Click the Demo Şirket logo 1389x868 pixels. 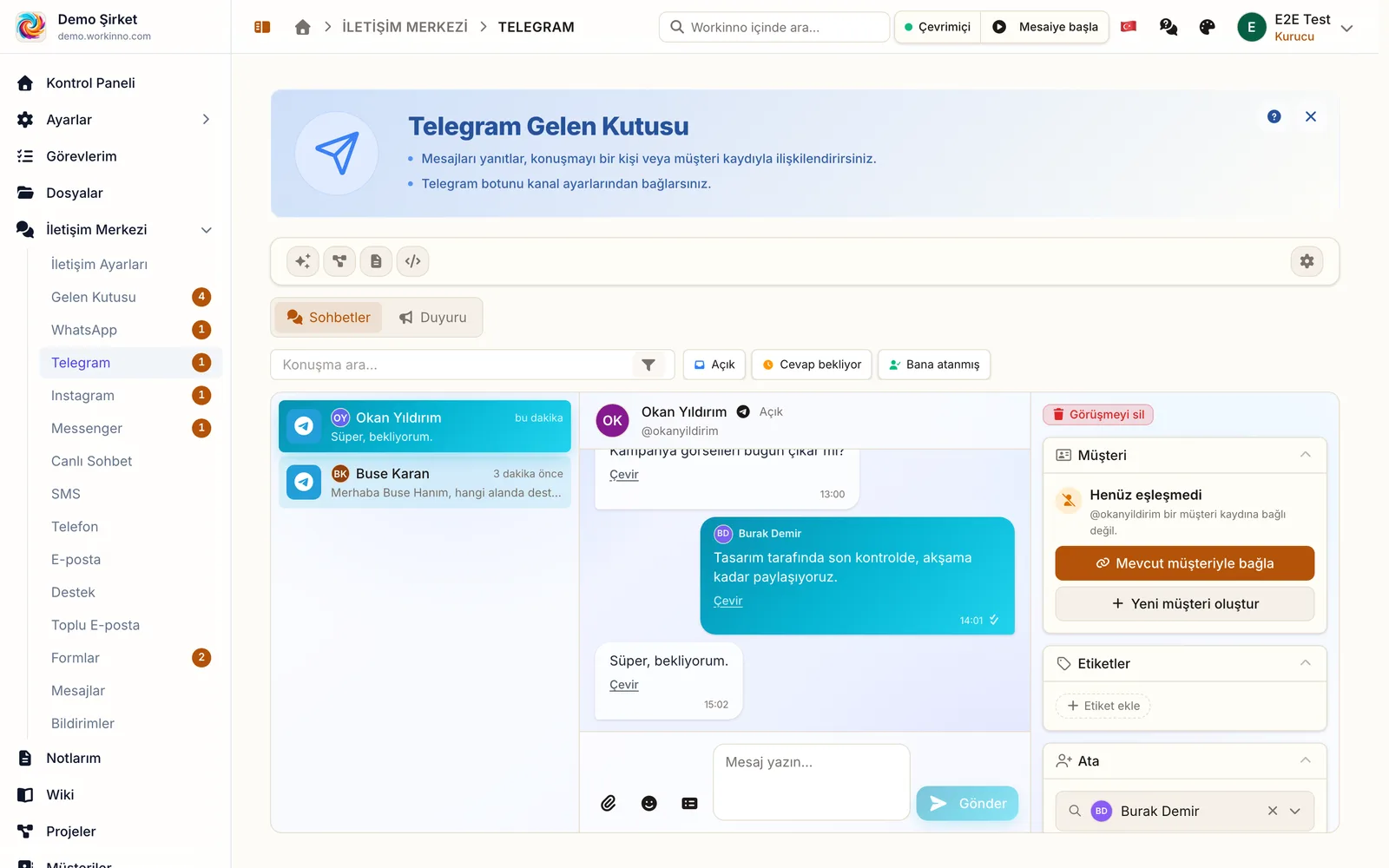click(31, 26)
